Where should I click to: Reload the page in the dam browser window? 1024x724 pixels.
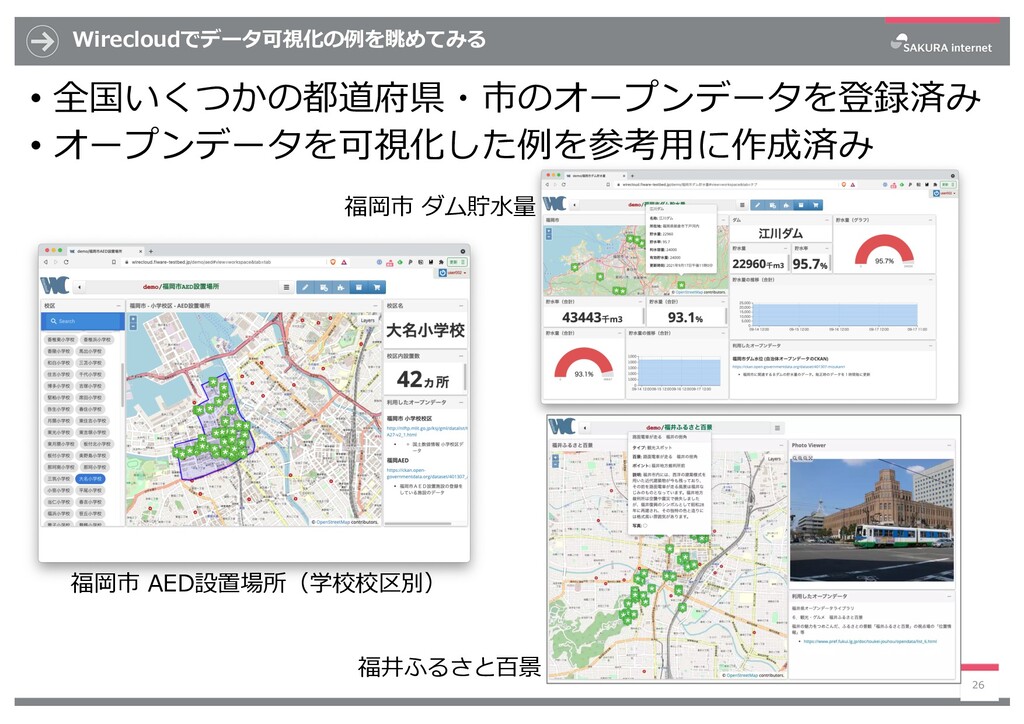tap(564, 185)
